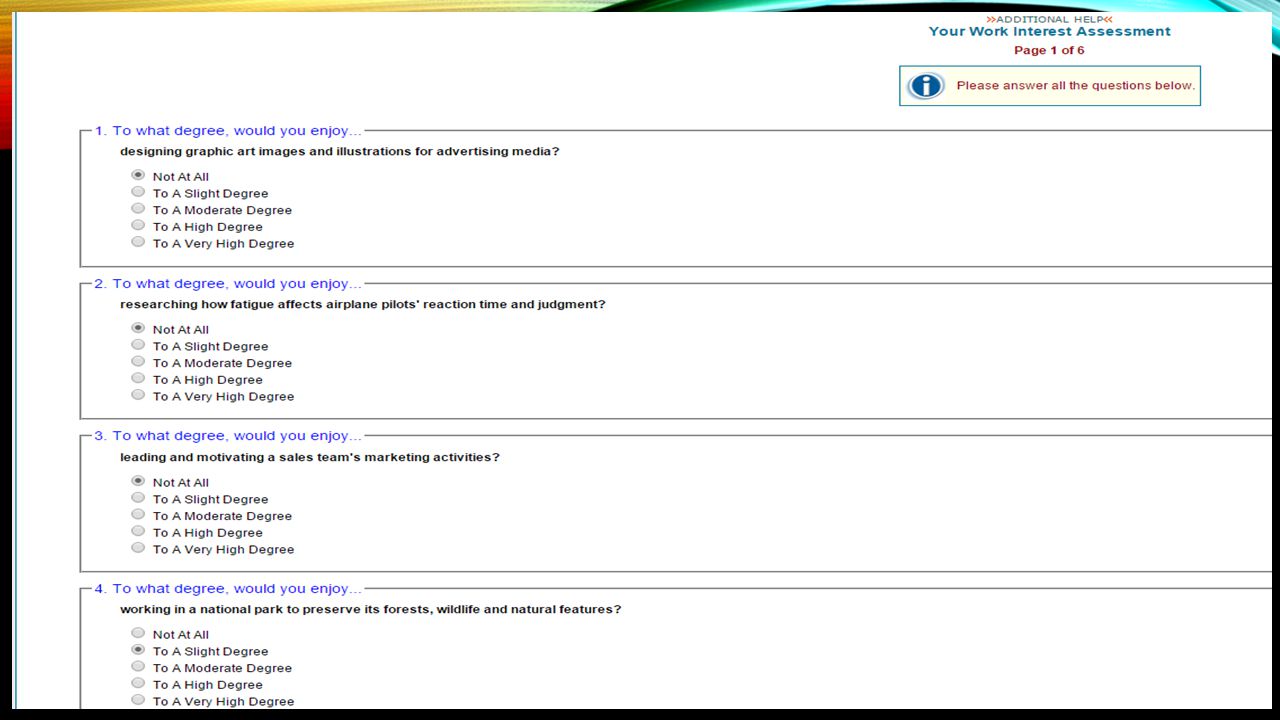Select To A High Degree for question 1
The width and height of the screenshot is (1280, 720).
tap(138, 226)
